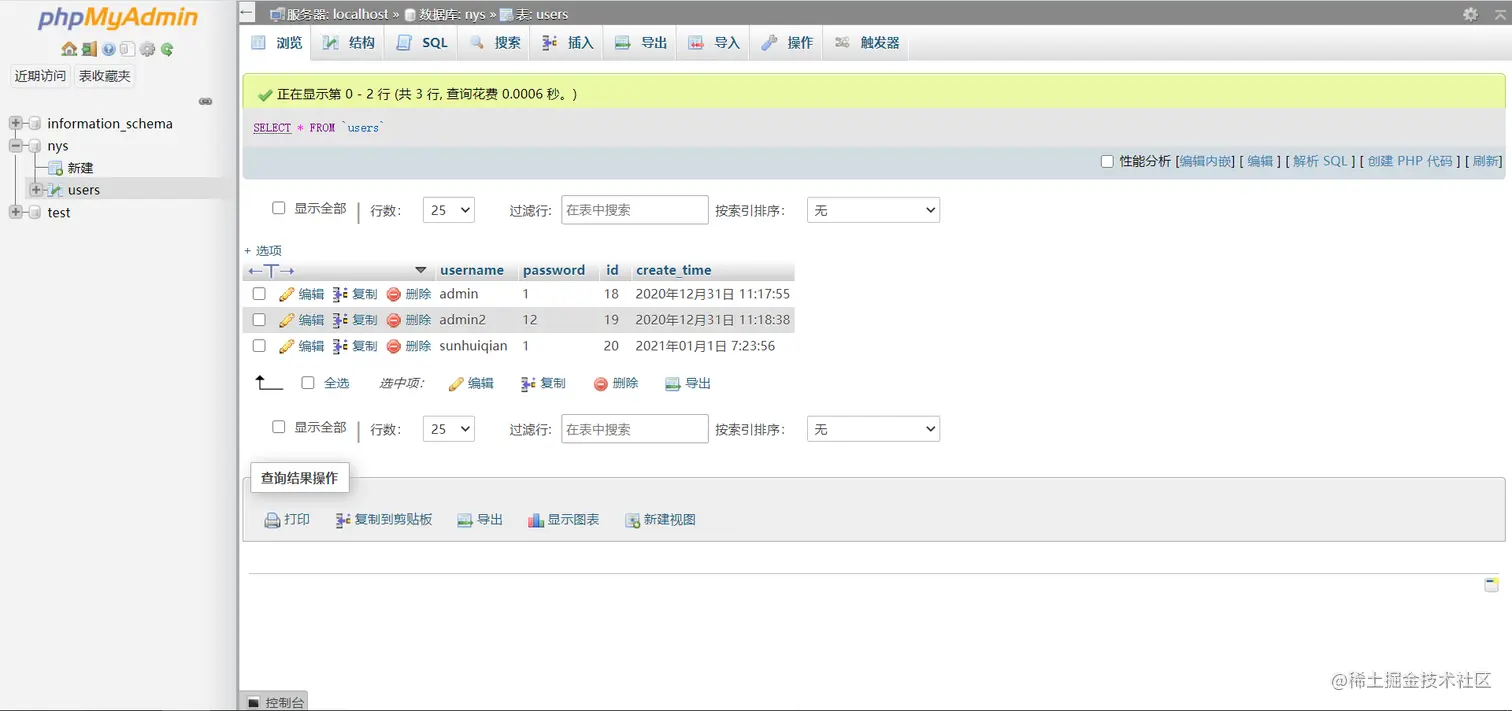Open the 操作 operations tab
Viewport: 1512px width, 711px height.
[787, 43]
